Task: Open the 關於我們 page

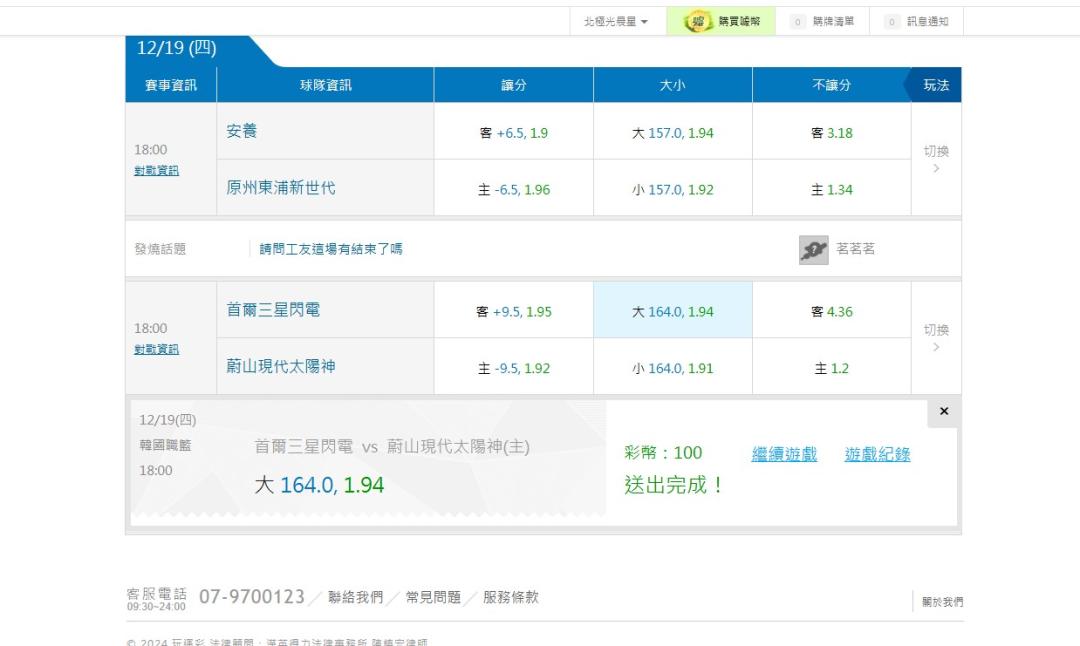Action: [942, 601]
